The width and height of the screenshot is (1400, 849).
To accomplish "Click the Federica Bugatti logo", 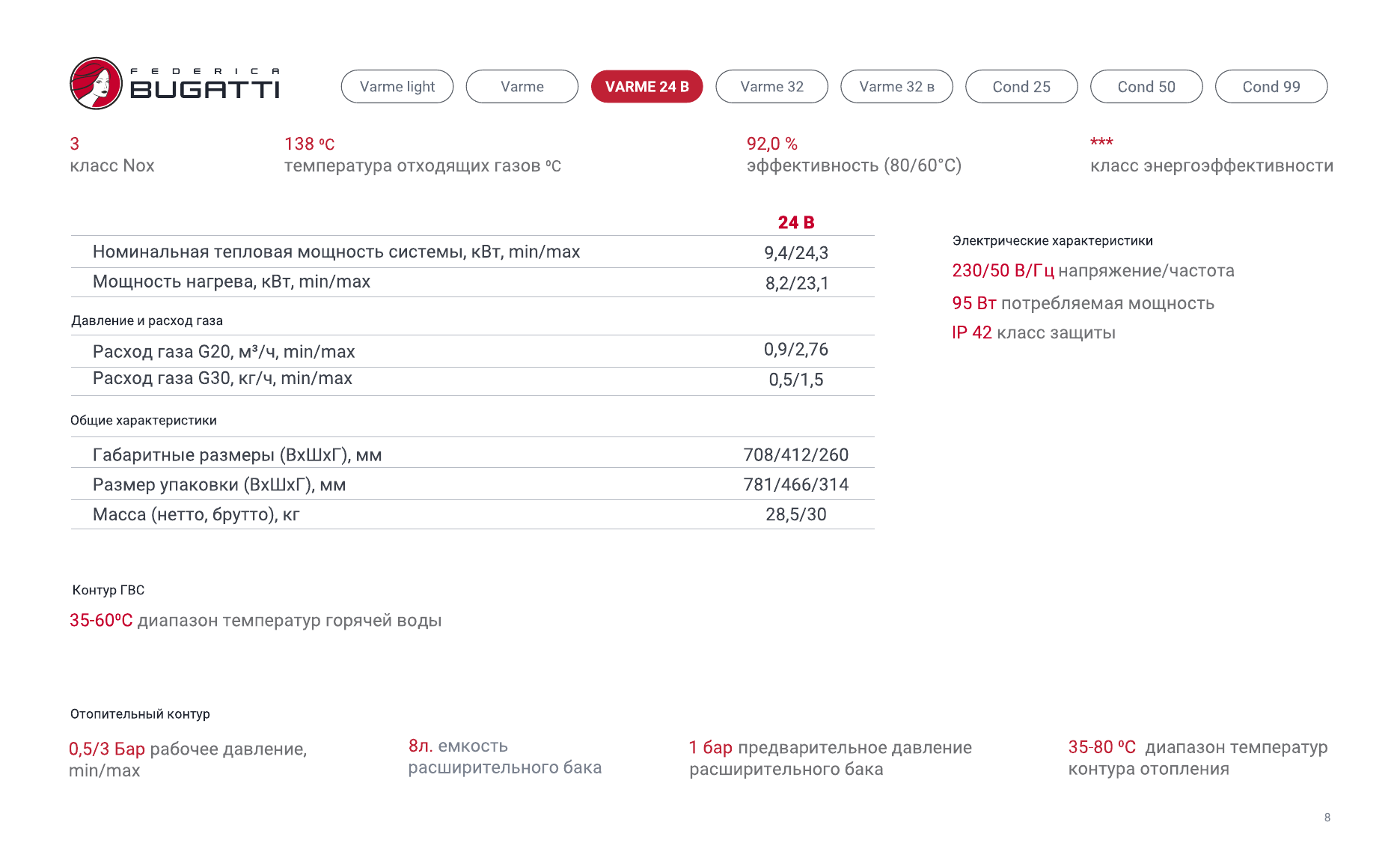I will pos(174,84).
